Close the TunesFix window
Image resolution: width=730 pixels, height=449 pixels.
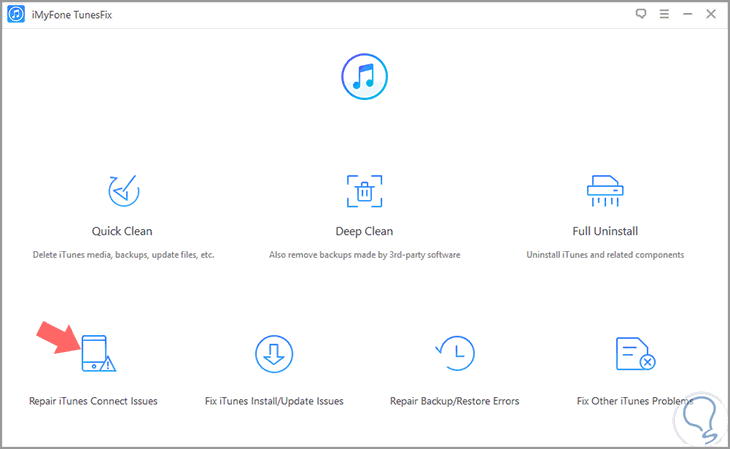[711, 14]
